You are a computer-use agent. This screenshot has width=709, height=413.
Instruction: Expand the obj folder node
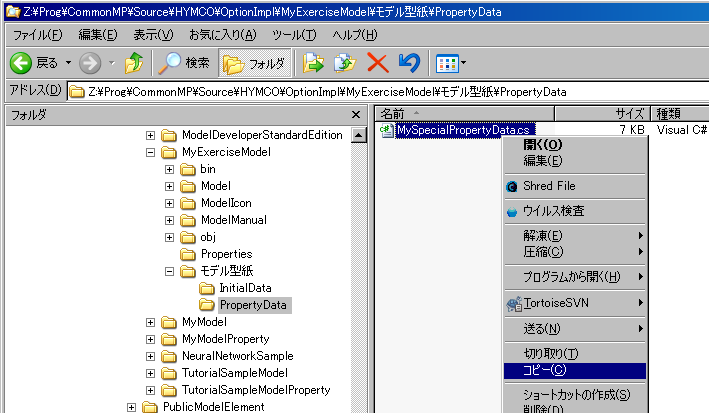coord(170,237)
